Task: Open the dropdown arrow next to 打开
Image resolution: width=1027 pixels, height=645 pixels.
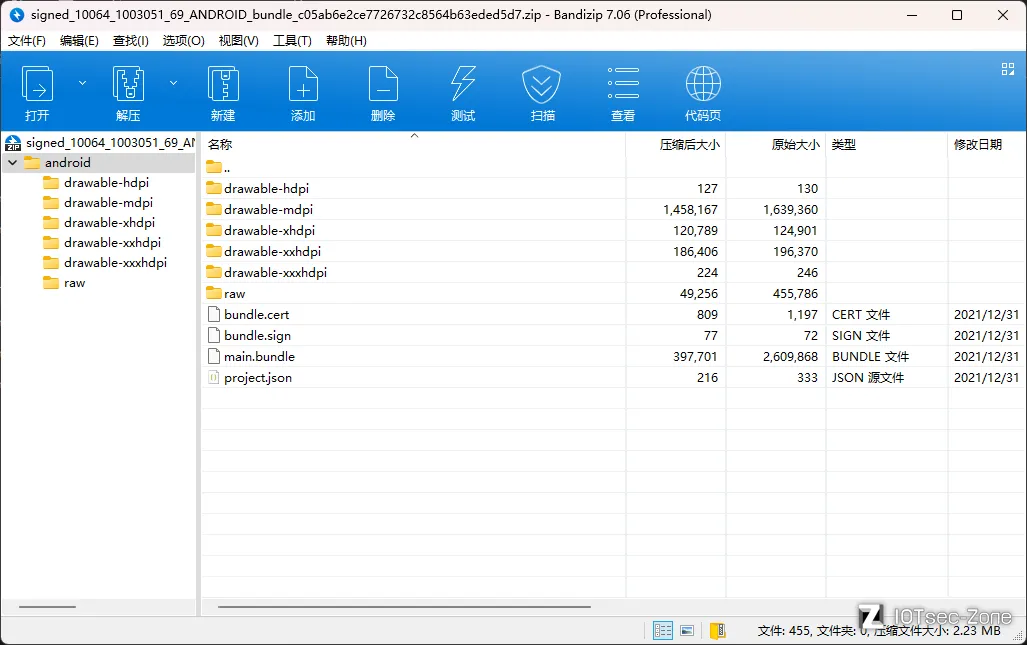Action: (83, 83)
